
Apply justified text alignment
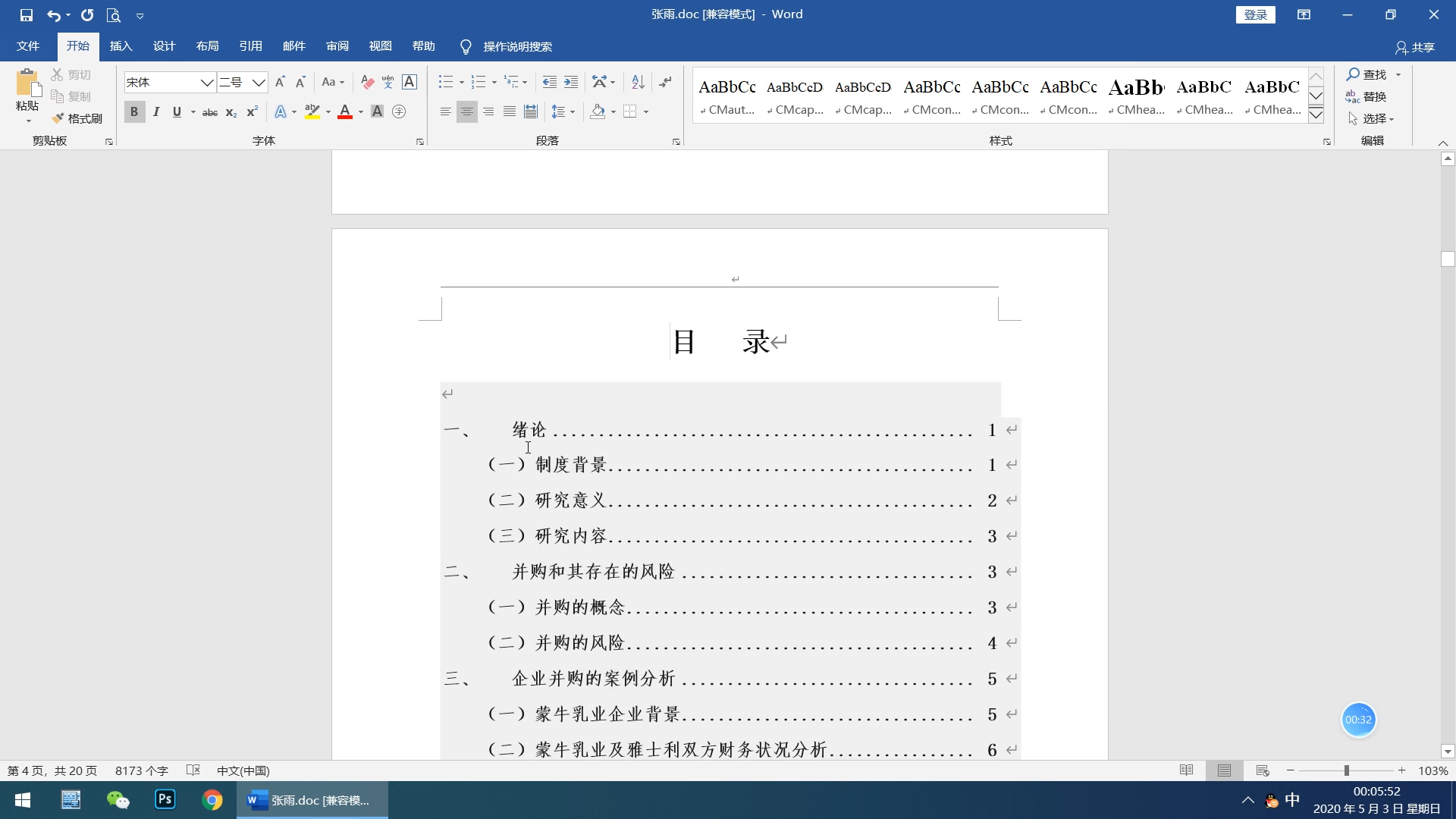[x=510, y=111]
